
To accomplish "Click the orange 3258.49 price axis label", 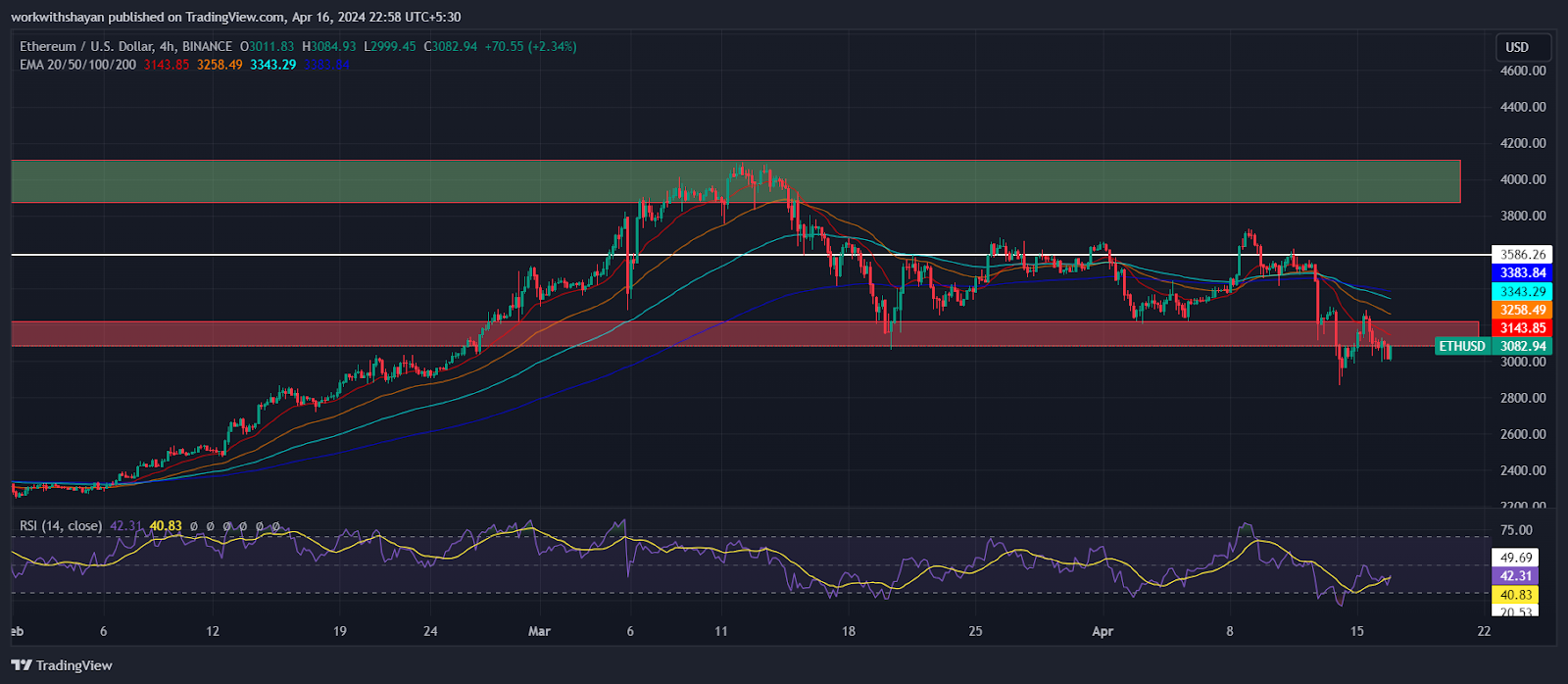I will pos(1522,310).
